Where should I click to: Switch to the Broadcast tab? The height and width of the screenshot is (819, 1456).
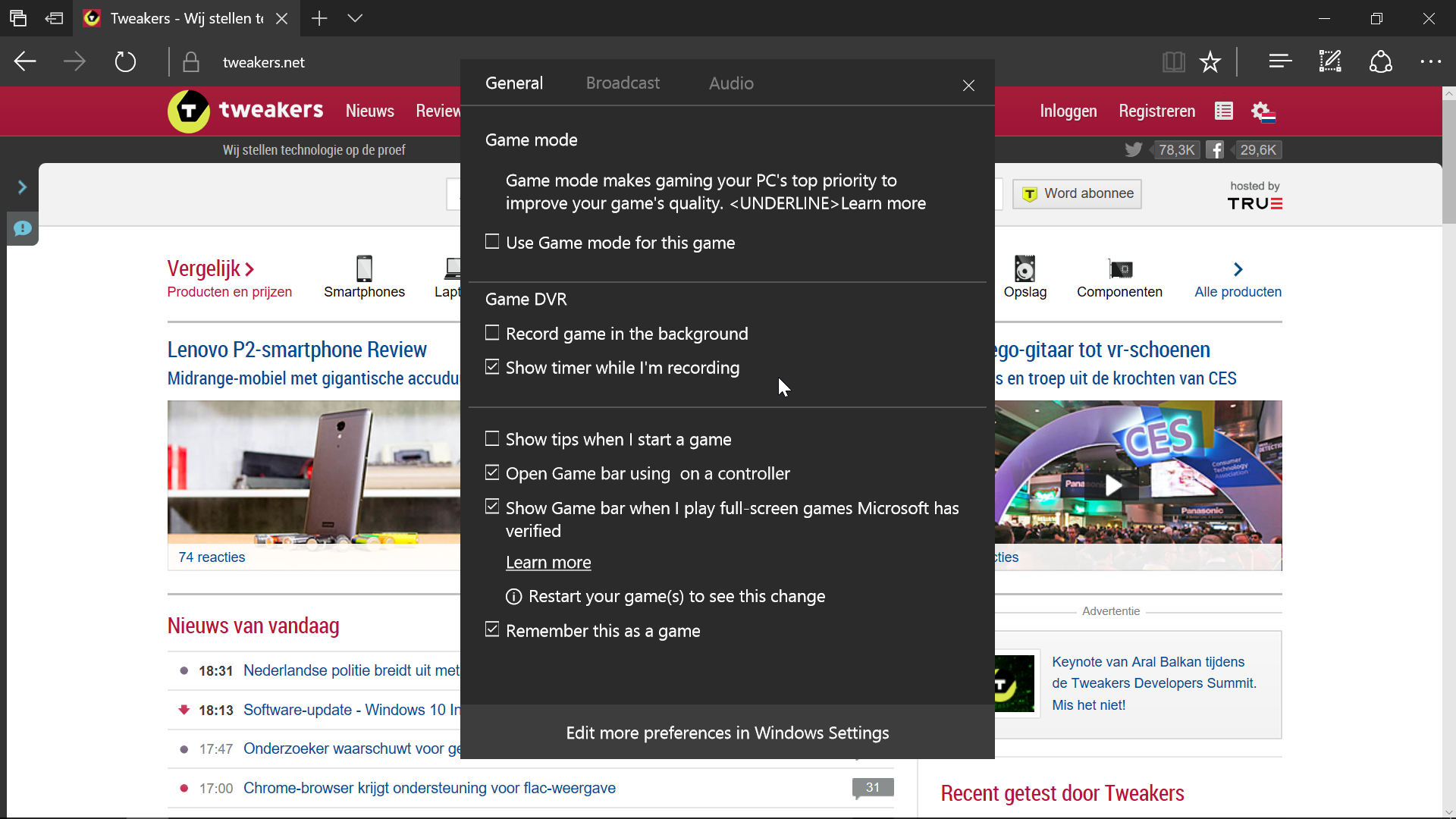click(x=623, y=83)
